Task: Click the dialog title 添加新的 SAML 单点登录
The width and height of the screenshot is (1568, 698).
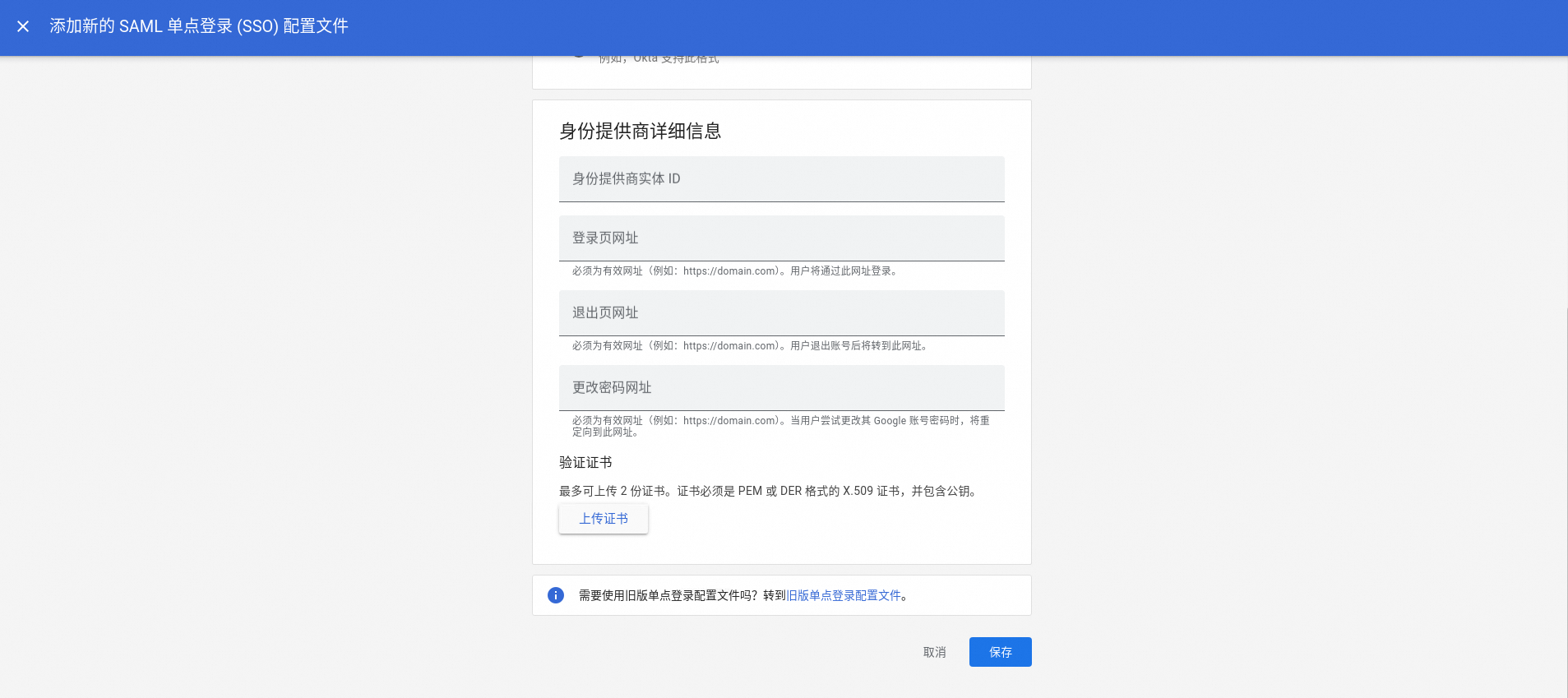Action: coord(199,26)
